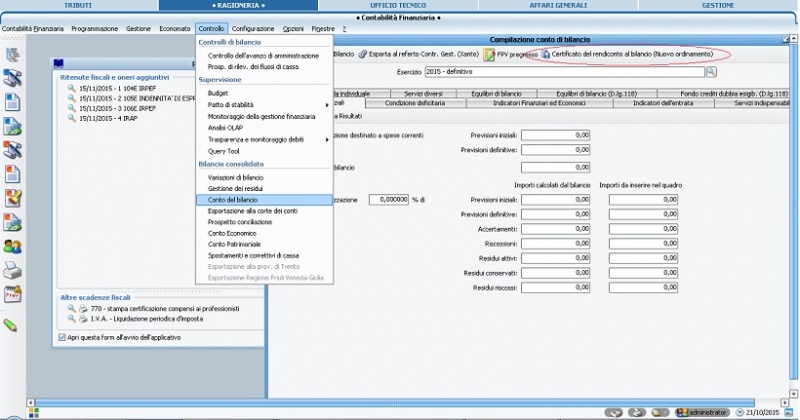Click the 'Prev' icon in left sidebar
The width and height of the screenshot is (800, 420).
point(13,295)
